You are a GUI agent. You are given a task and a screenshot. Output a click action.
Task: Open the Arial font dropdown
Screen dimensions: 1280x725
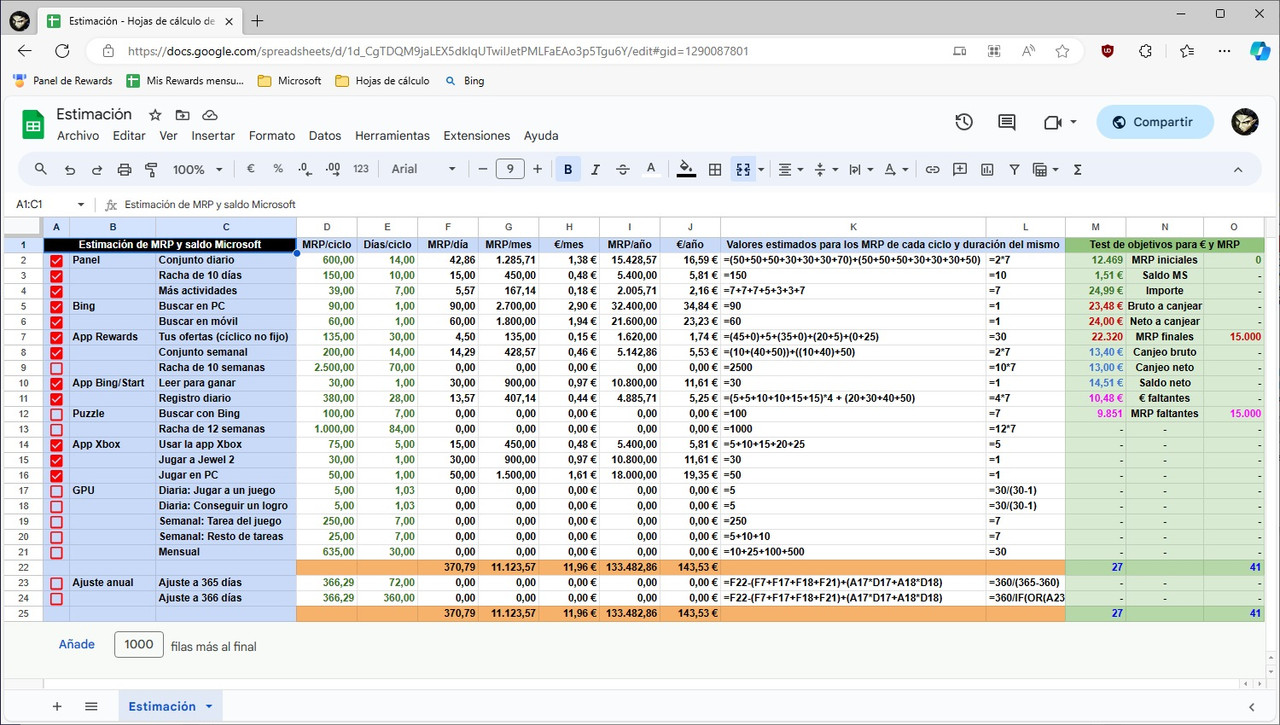coord(424,169)
